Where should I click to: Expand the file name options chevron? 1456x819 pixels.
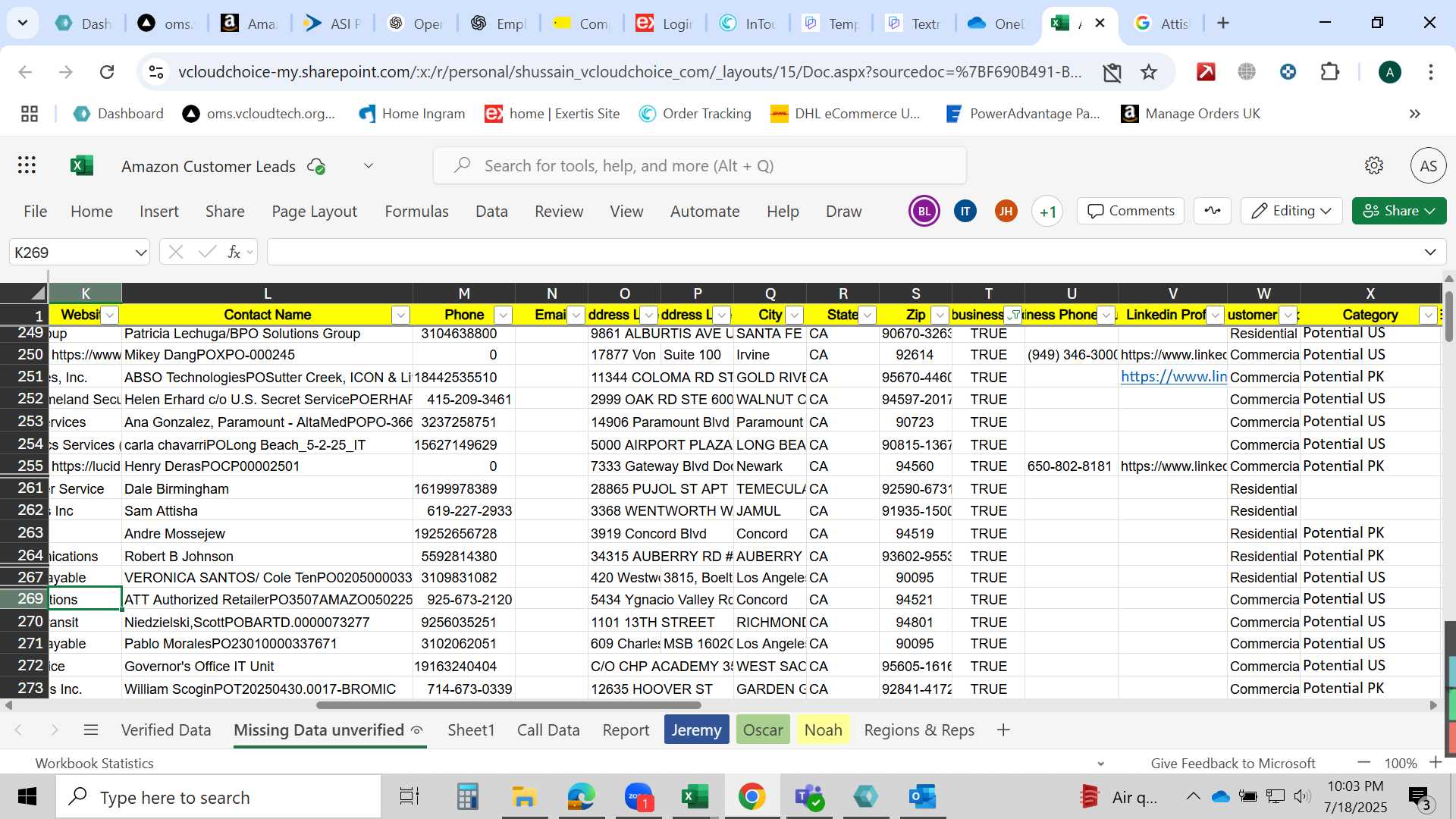369,166
